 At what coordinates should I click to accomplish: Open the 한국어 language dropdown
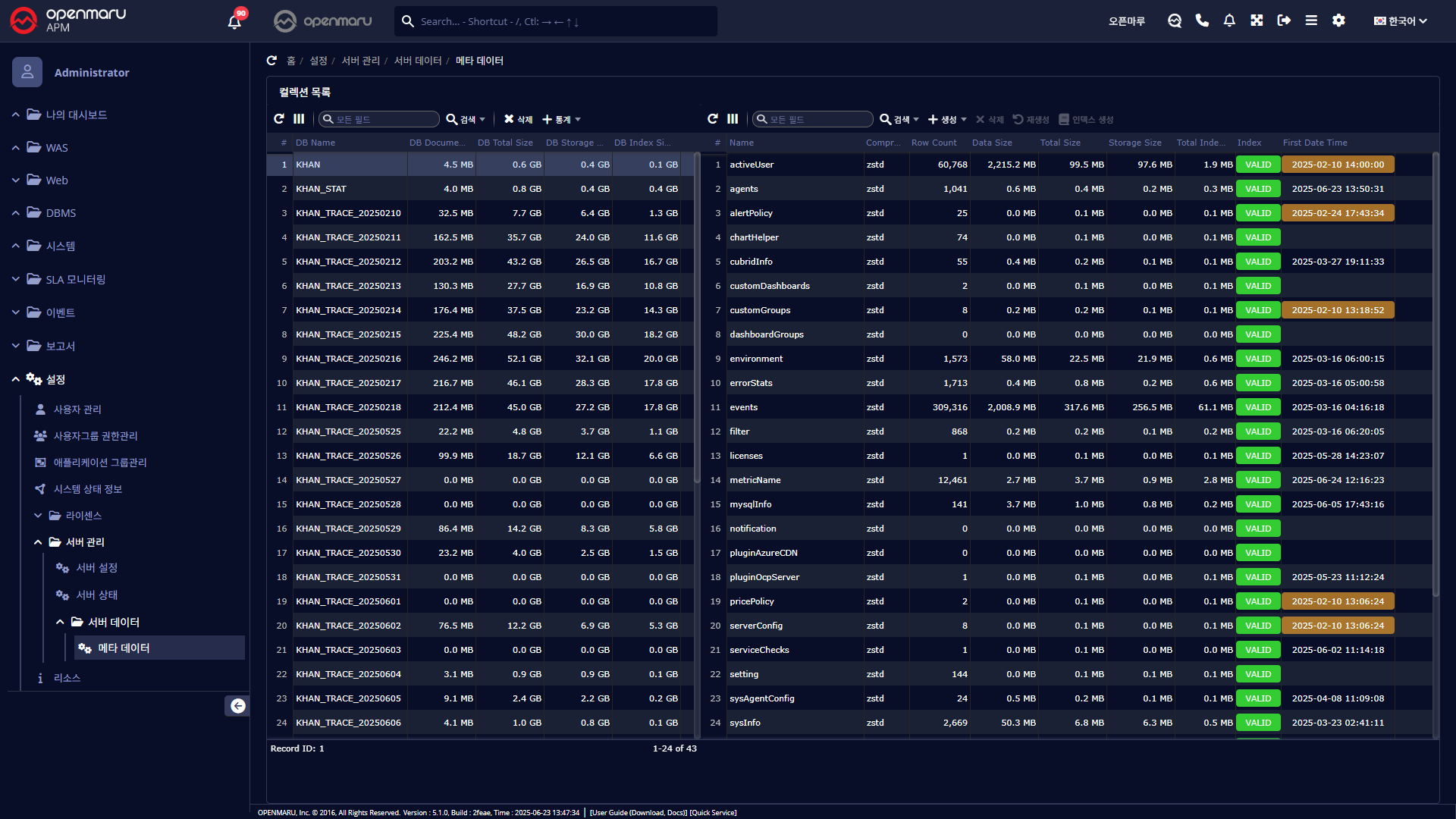point(1400,21)
